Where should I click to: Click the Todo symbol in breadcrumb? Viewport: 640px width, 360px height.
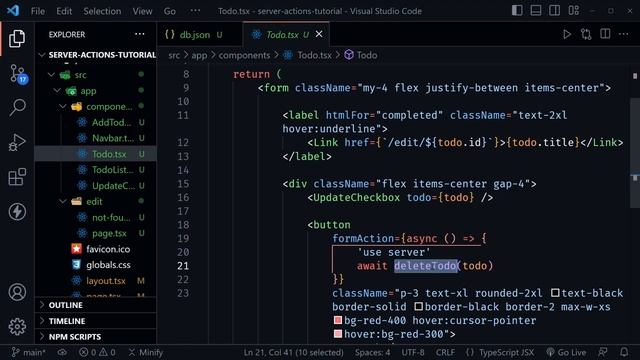point(361,55)
